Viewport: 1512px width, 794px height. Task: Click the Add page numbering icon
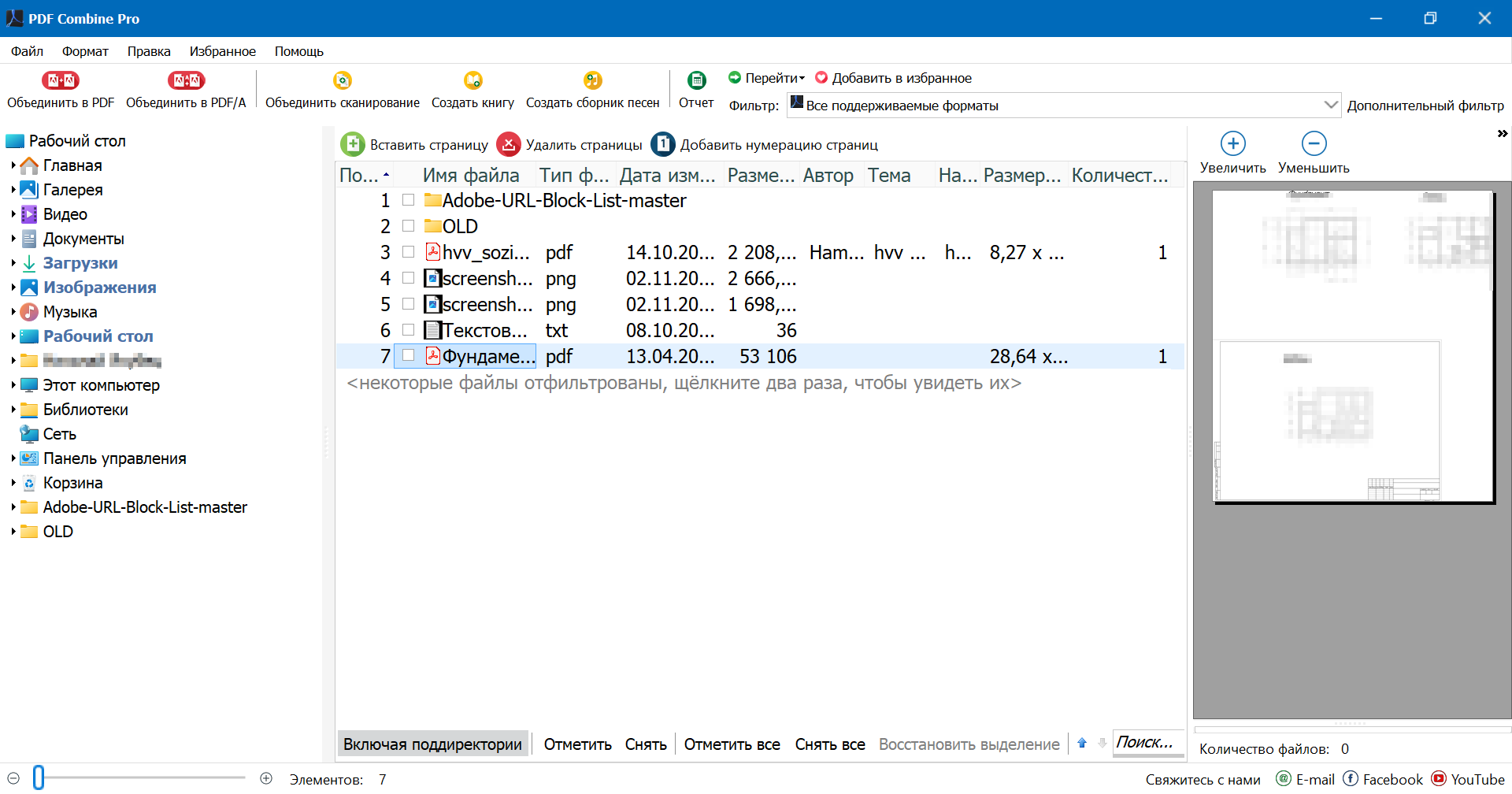point(663,144)
